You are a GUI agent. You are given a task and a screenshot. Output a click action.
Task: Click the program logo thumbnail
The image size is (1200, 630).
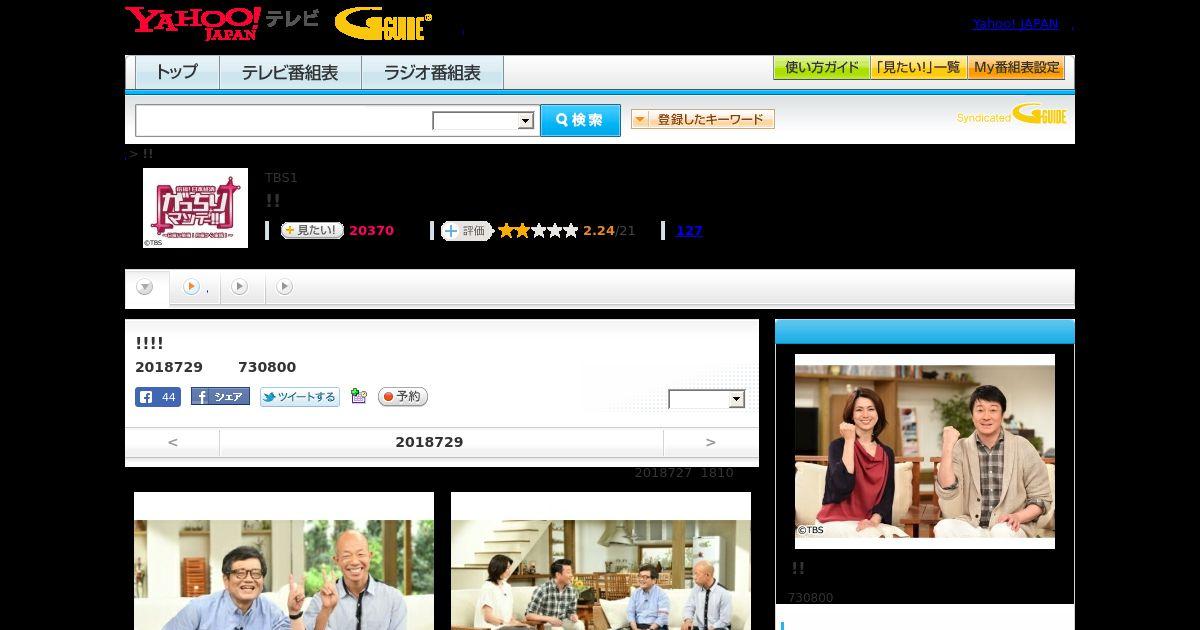click(195, 208)
